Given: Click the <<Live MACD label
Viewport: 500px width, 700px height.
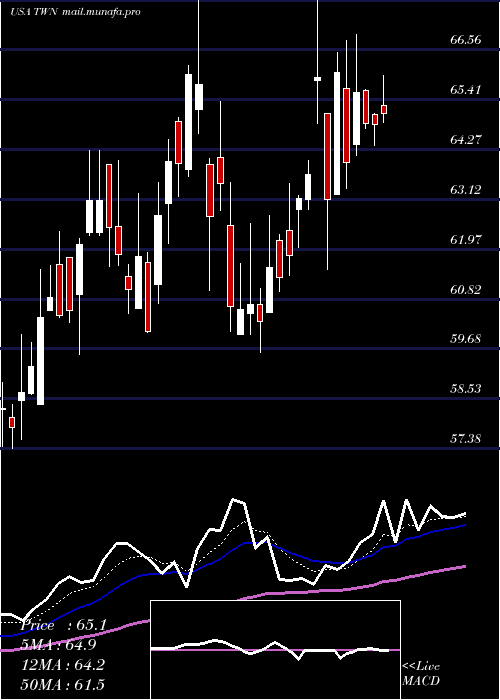Looking at the screenshot, I should (421, 673).
